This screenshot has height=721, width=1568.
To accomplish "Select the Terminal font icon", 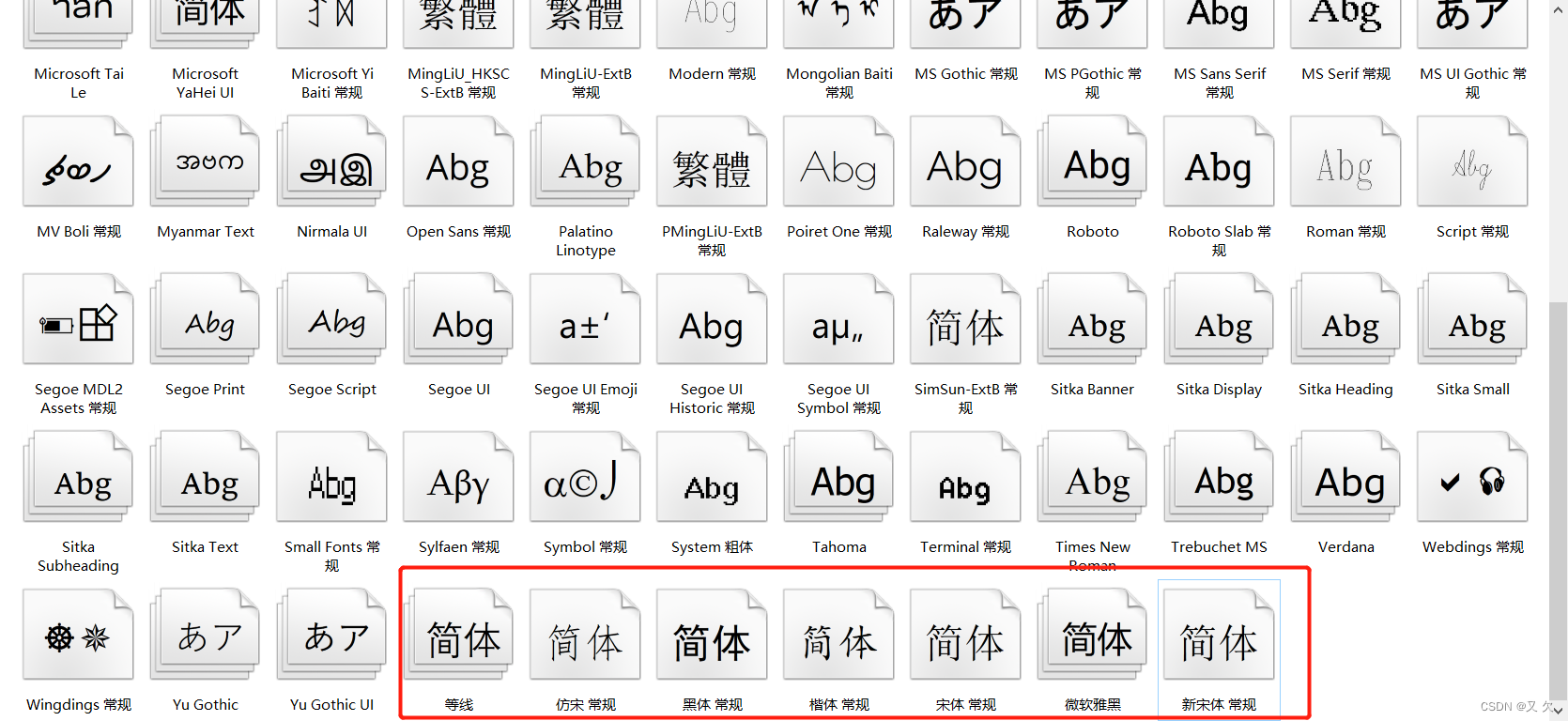I will tap(965, 476).
